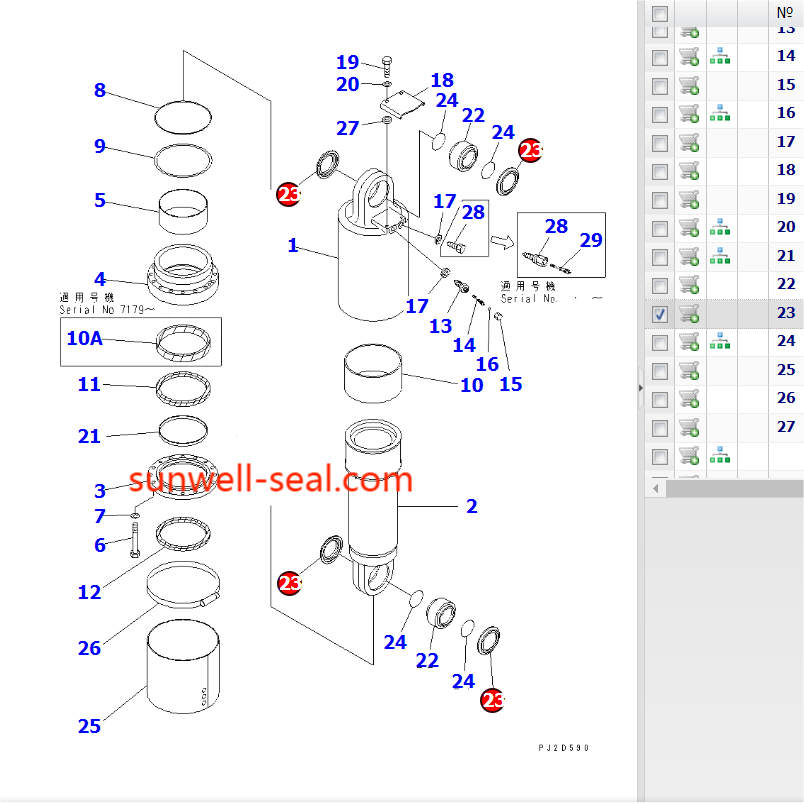The width and height of the screenshot is (804, 804).
Task: Add item 14 to the cart
Action: click(x=689, y=58)
